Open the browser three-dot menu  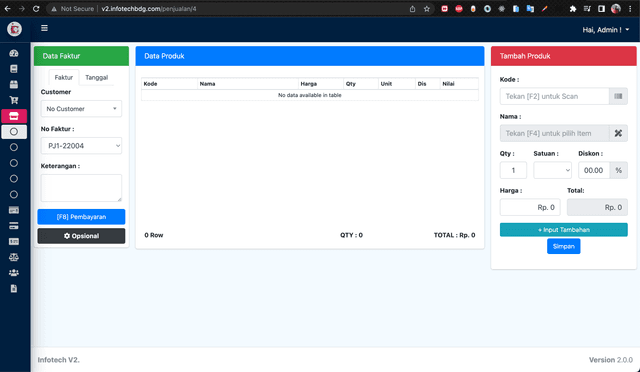[630, 9]
